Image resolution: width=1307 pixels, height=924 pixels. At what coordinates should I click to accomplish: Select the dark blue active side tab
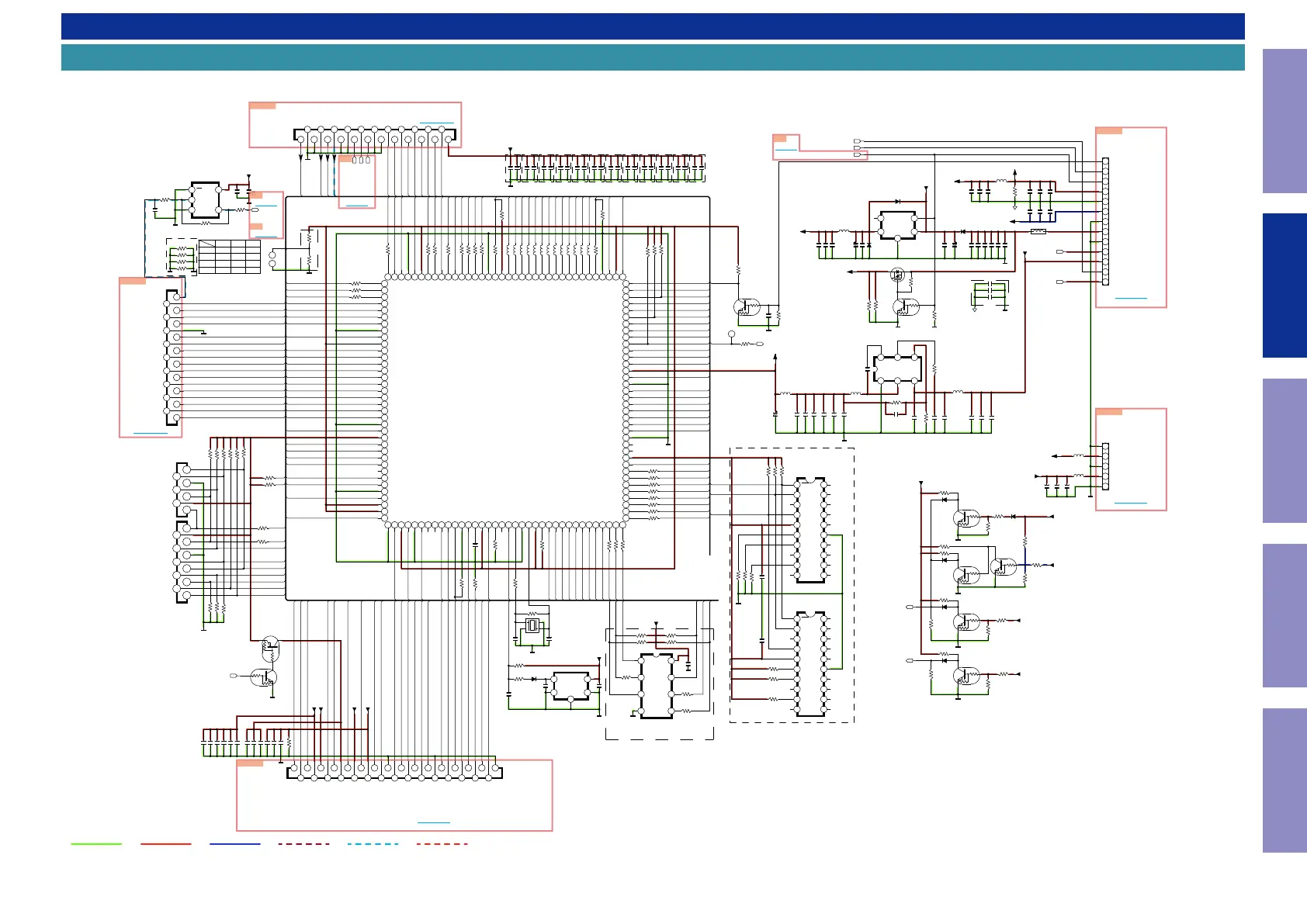pyautogui.click(x=1284, y=286)
